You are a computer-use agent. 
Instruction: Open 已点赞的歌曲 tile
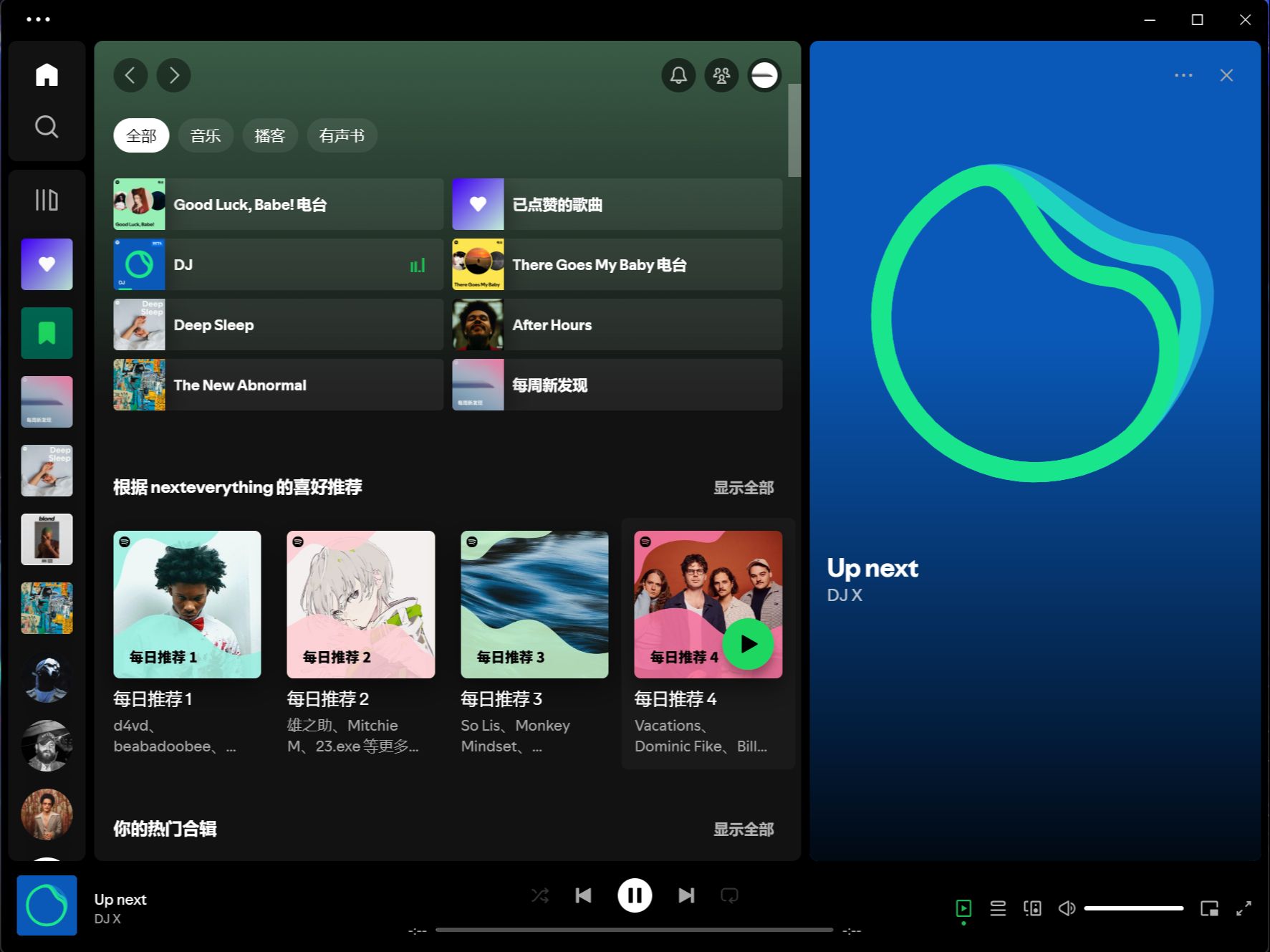tap(617, 204)
